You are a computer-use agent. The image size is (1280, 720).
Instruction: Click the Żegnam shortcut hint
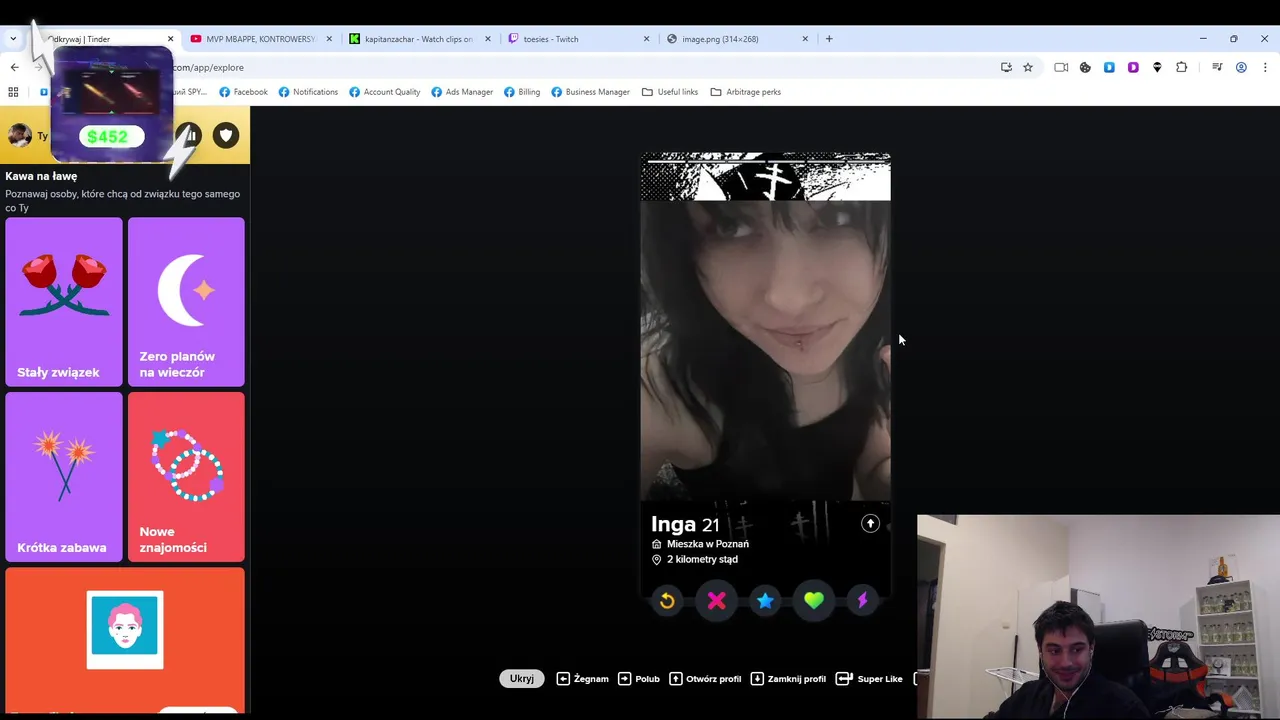582,678
